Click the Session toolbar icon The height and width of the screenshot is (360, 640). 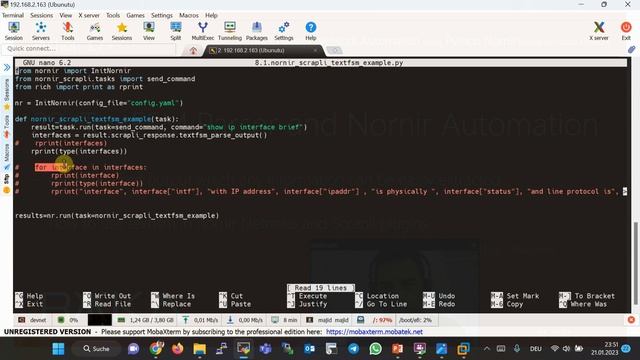(x=13, y=31)
